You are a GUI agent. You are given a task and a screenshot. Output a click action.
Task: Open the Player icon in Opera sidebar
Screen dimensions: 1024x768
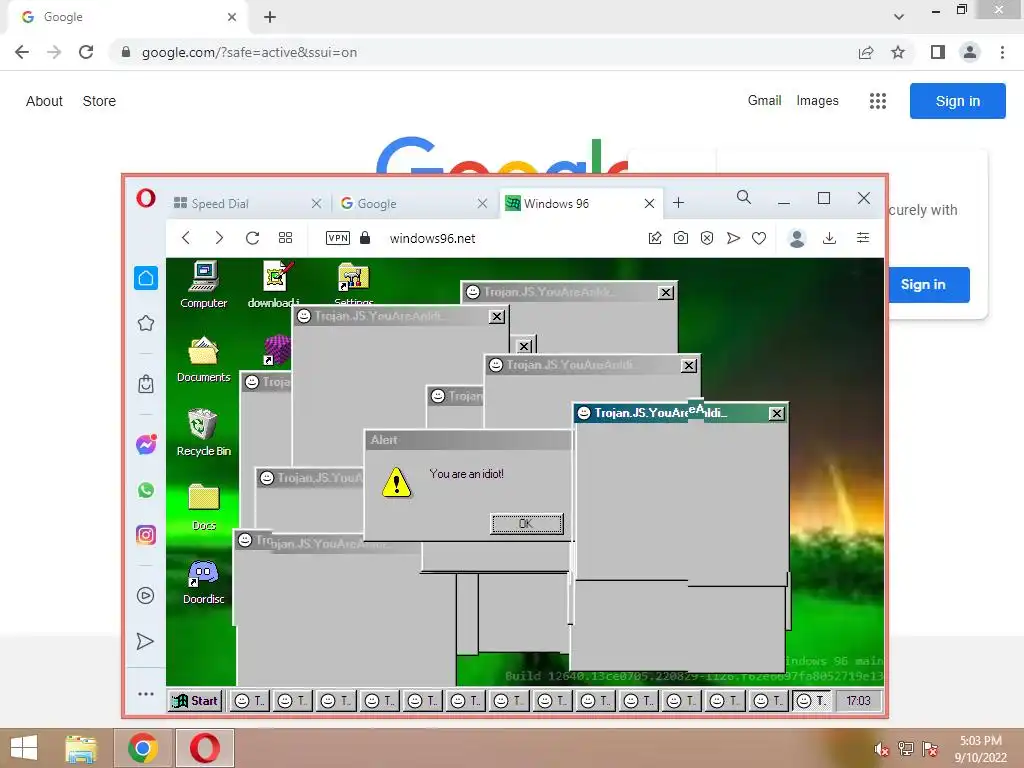pos(146,596)
